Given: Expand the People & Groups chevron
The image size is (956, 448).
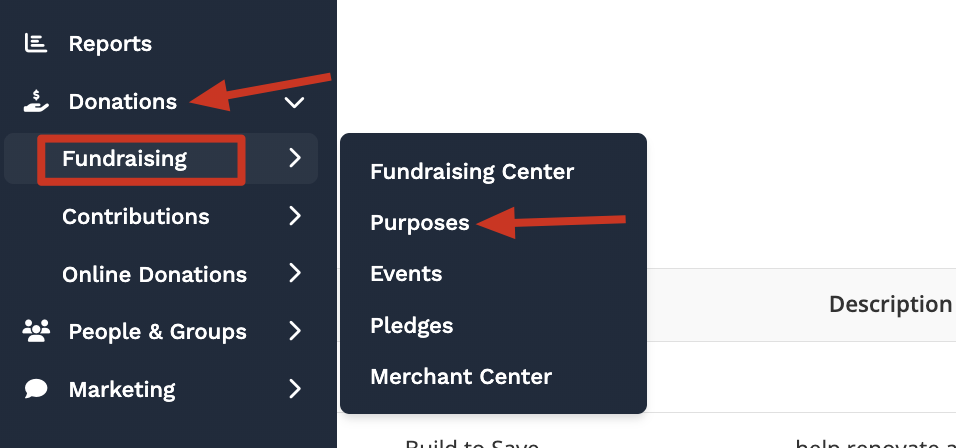Looking at the screenshot, I should click(x=294, y=331).
